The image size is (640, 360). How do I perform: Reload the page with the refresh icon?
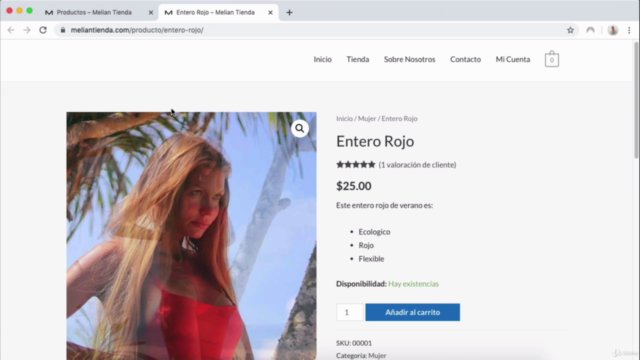tap(43, 30)
